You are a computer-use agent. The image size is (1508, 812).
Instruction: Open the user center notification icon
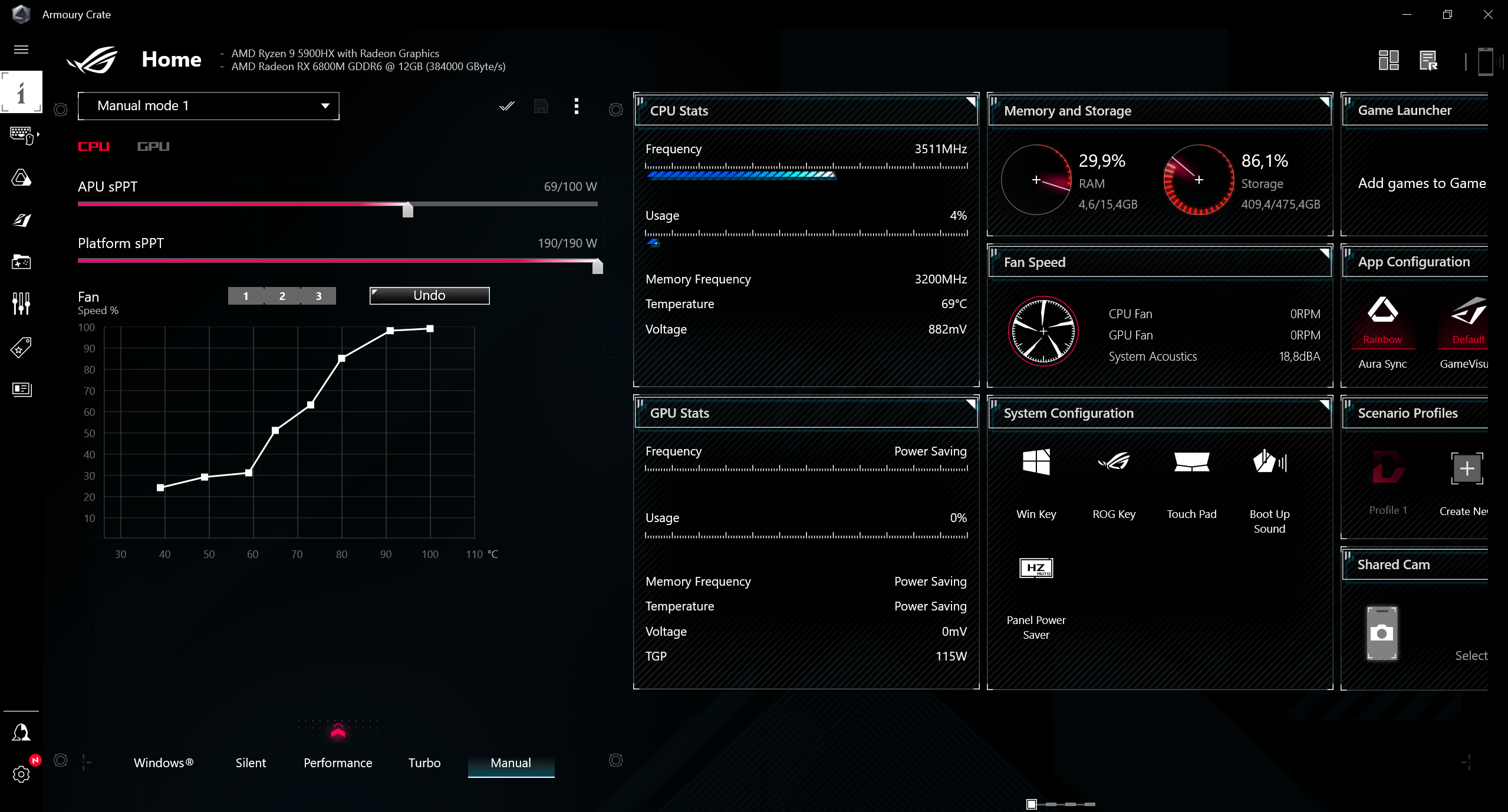coord(21,732)
